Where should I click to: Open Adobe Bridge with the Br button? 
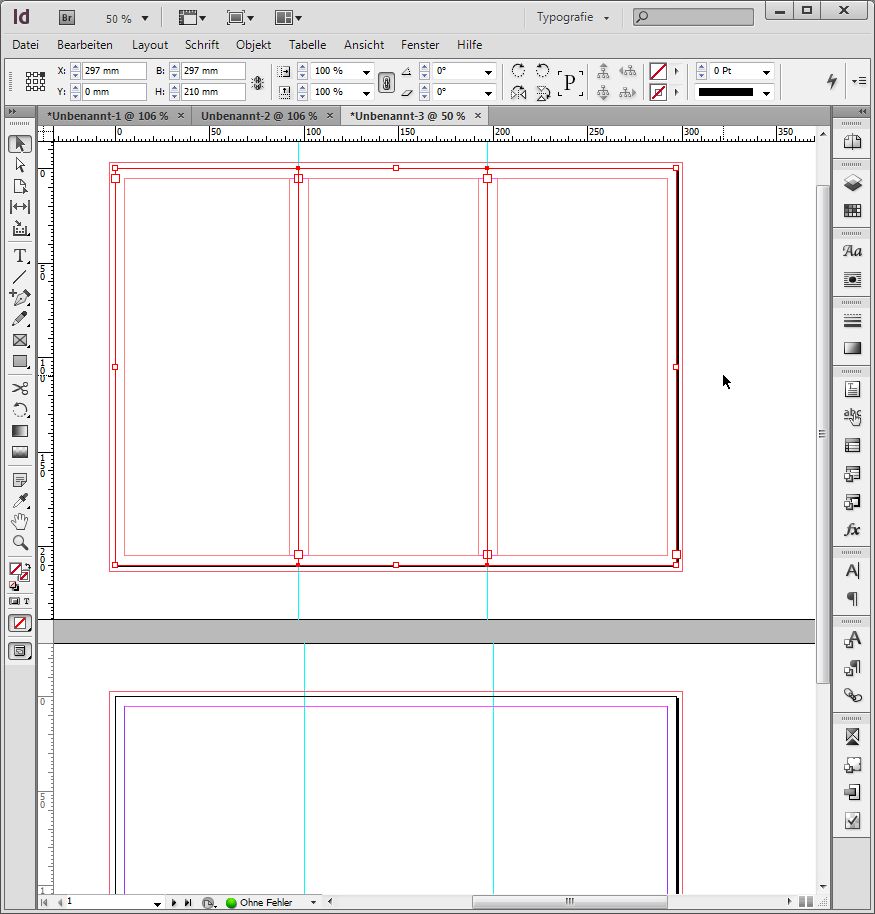(x=67, y=18)
